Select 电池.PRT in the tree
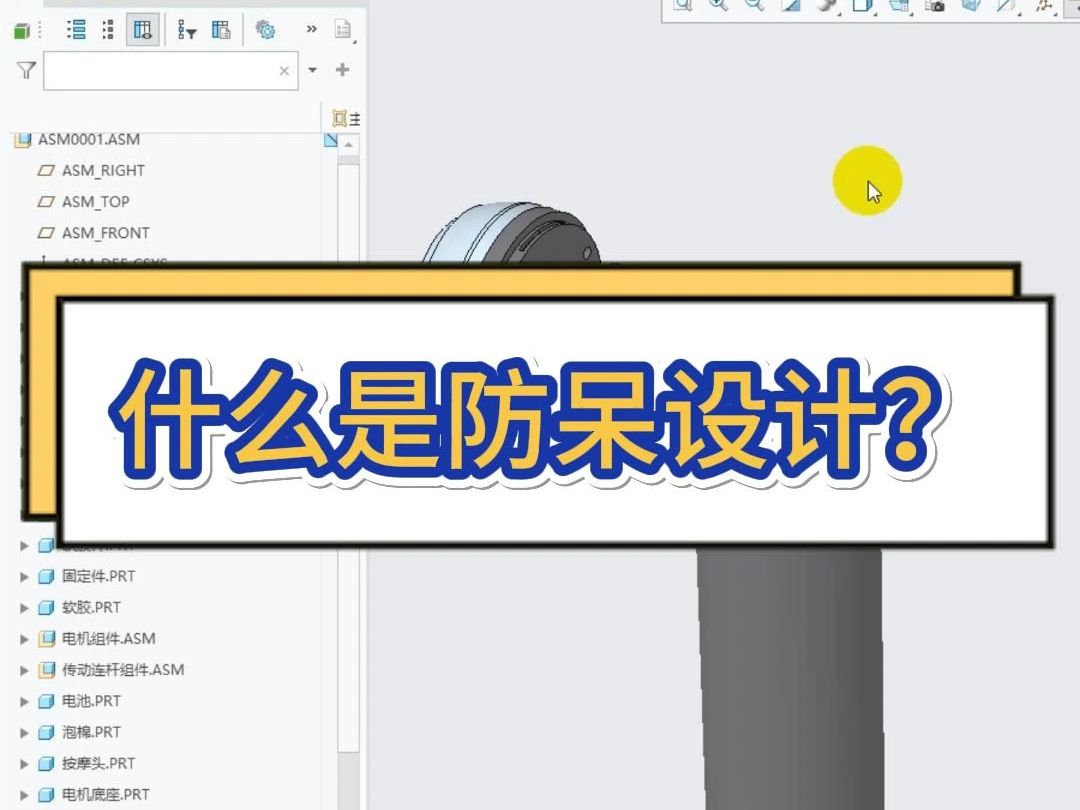Image resolution: width=1080 pixels, height=810 pixels. point(91,701)
